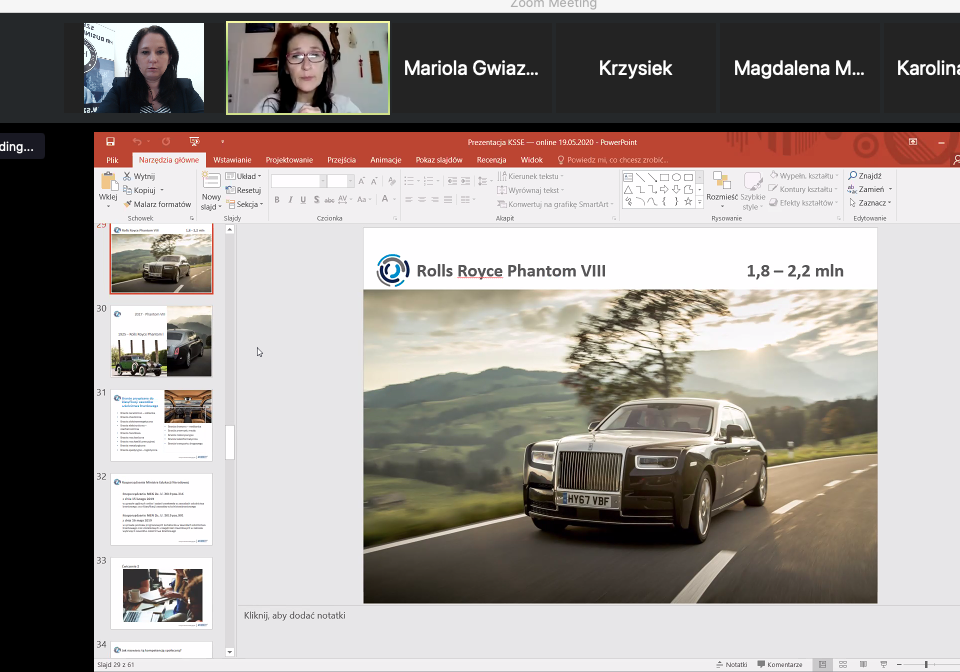The image size is (960, 672).
Task: Open Komentarze in the status bar
Action: (779, 664)
